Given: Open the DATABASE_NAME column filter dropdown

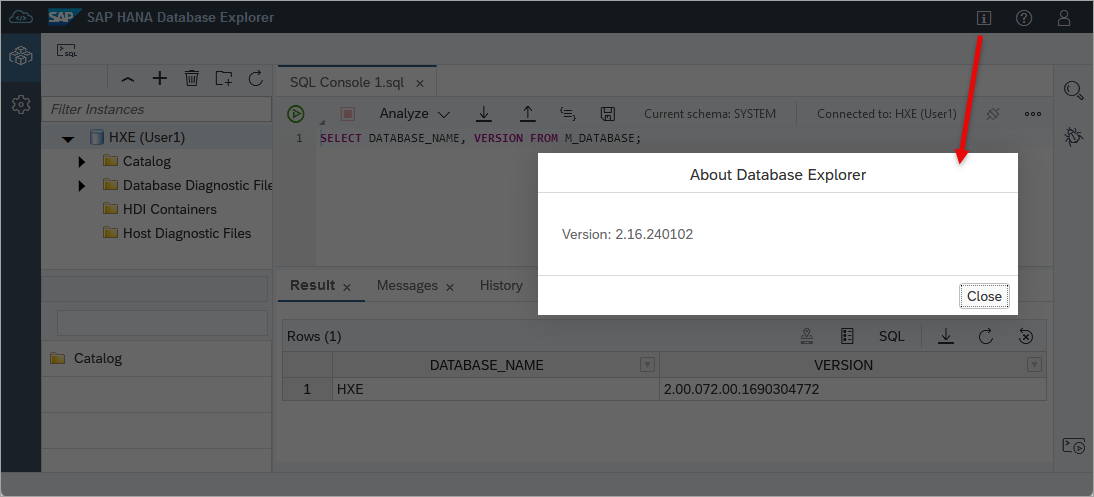Looking at the screenshot, I should [x=647, y=364].
